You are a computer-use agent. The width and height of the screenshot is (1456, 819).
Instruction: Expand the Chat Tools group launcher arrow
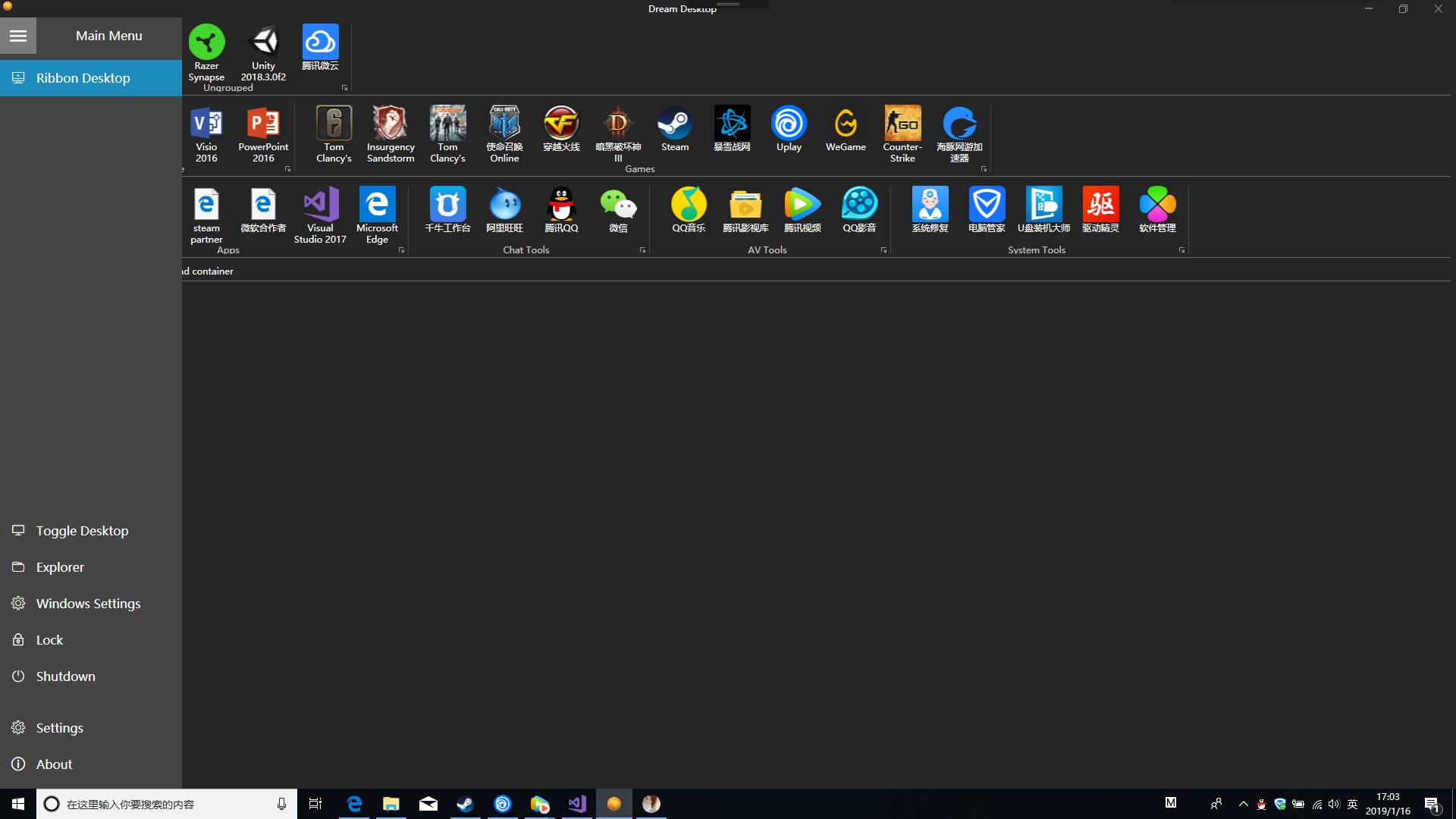[x=642, y=250]
